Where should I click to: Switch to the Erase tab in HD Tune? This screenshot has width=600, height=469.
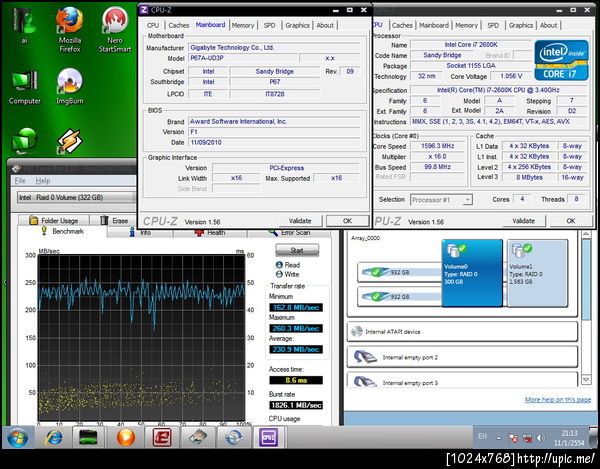coord(114,220)
